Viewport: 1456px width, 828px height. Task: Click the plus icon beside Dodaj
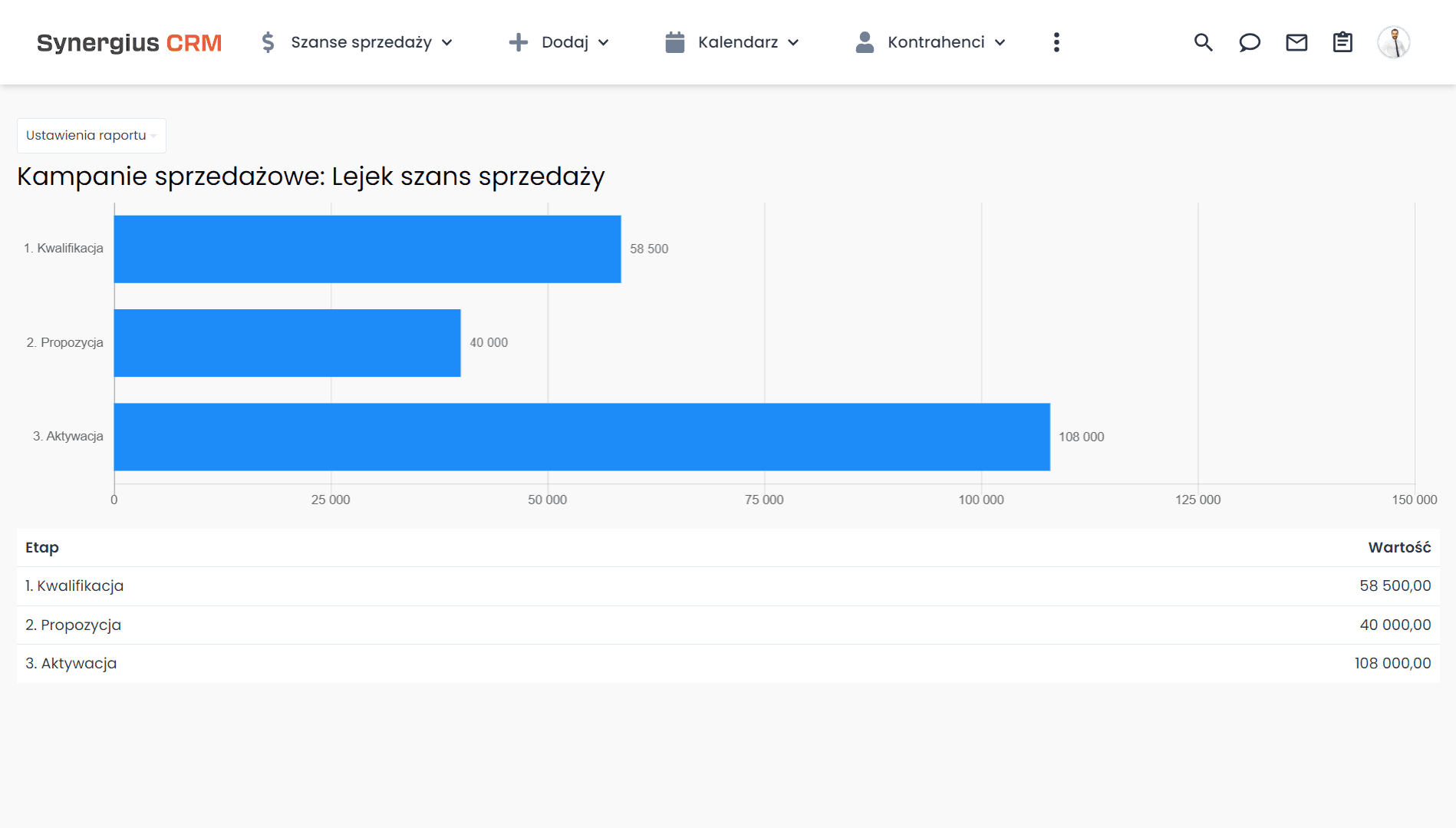tap(519, 42)
